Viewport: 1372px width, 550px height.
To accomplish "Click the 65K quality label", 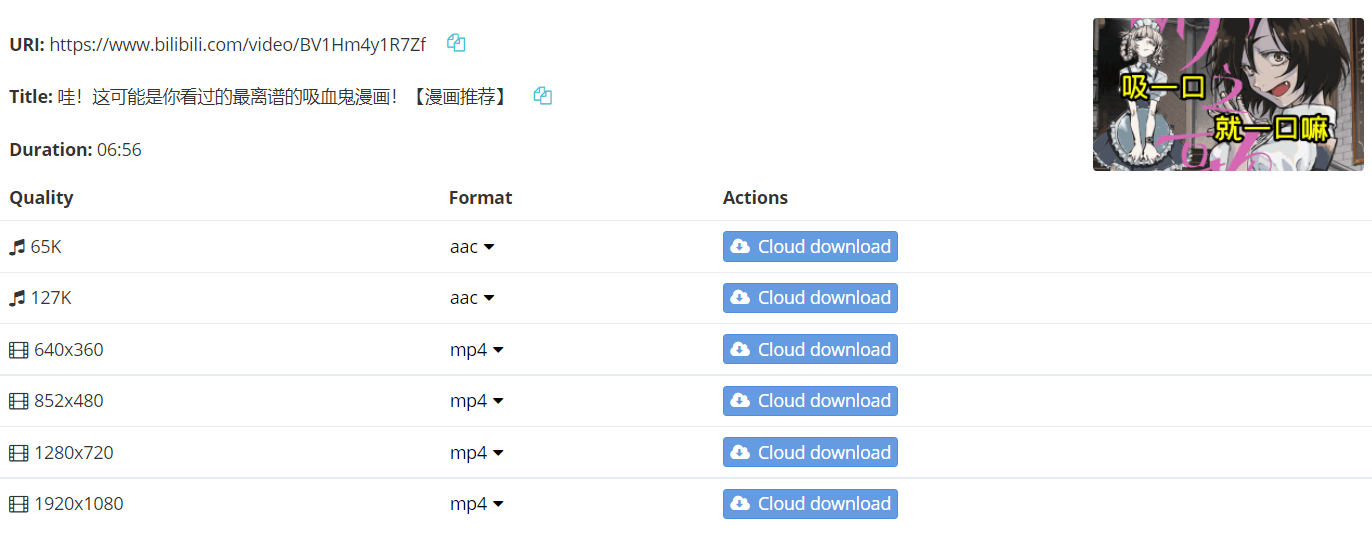I will pos(46,247).
